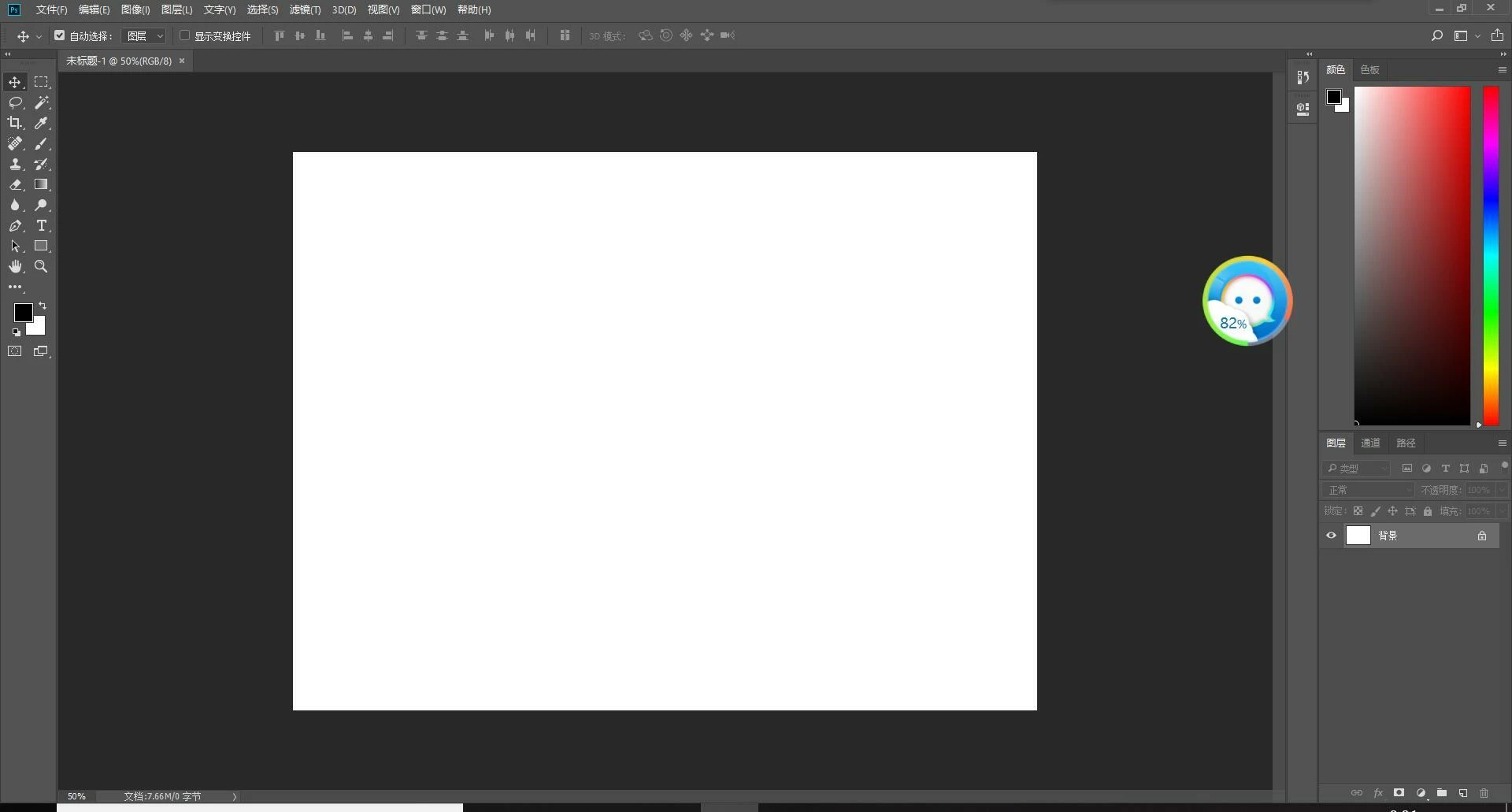Select the Gradient tool

click(41, 184)
